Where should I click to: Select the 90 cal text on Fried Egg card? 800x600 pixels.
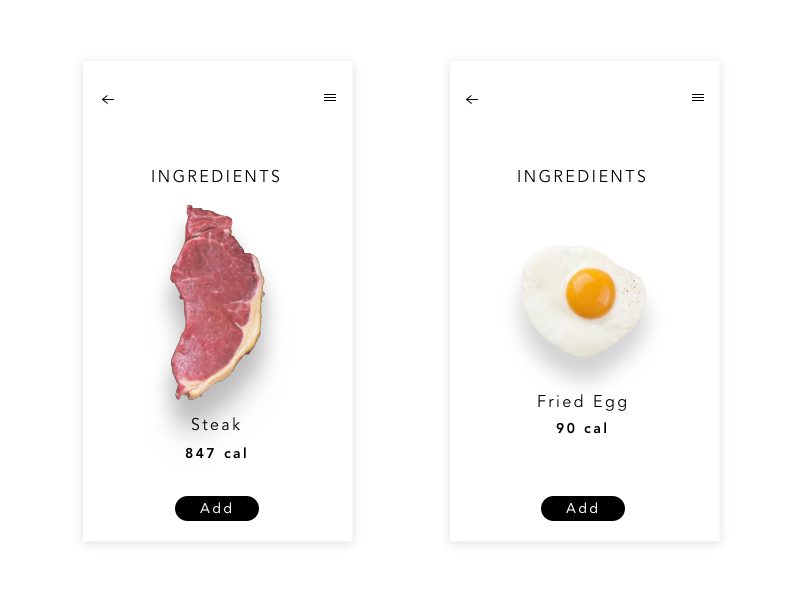(582, 428)
